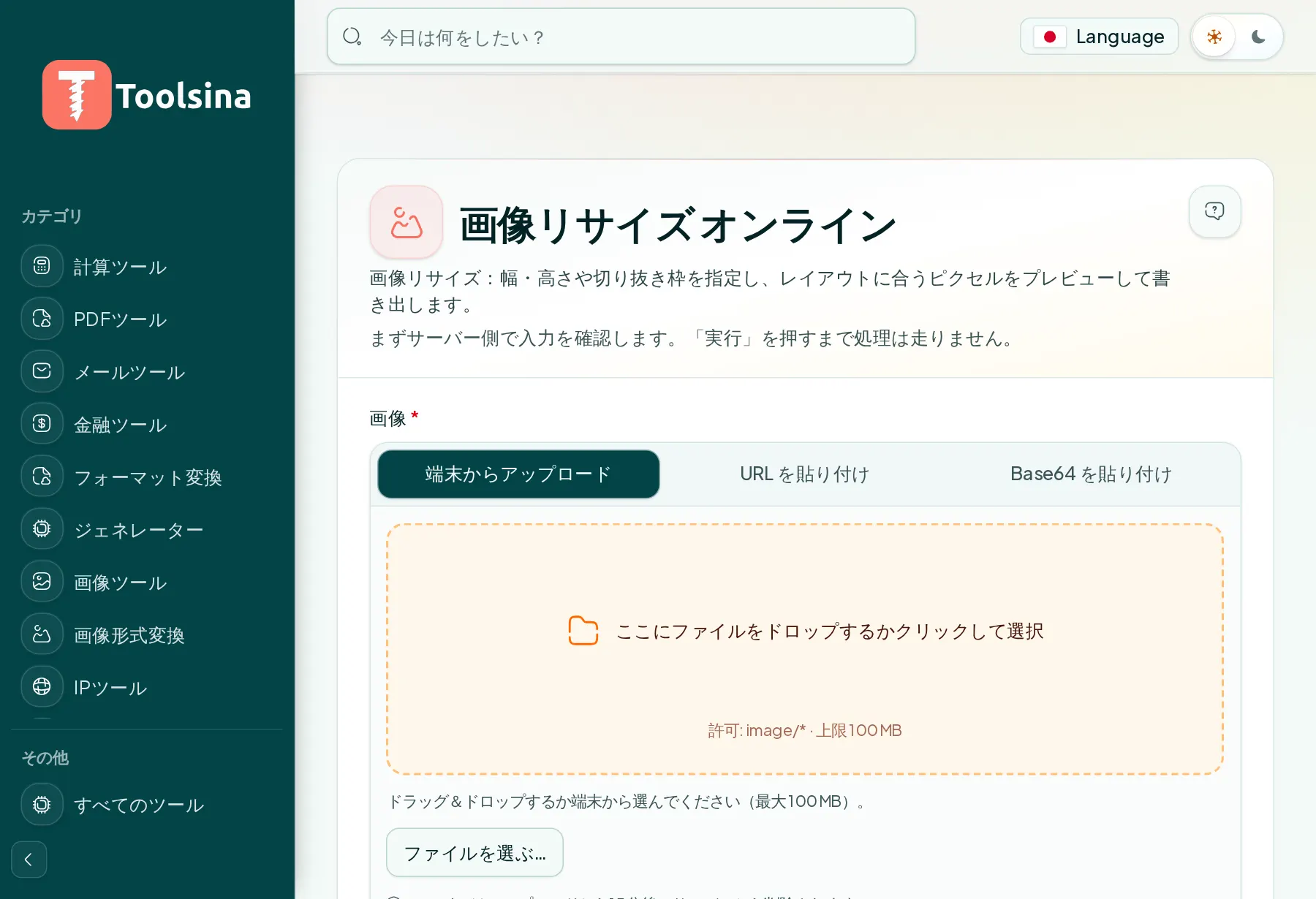Select the Base64 を貼り付け tab
Viewport: 1316px width, 899px height.
[x=1092, y=474]
